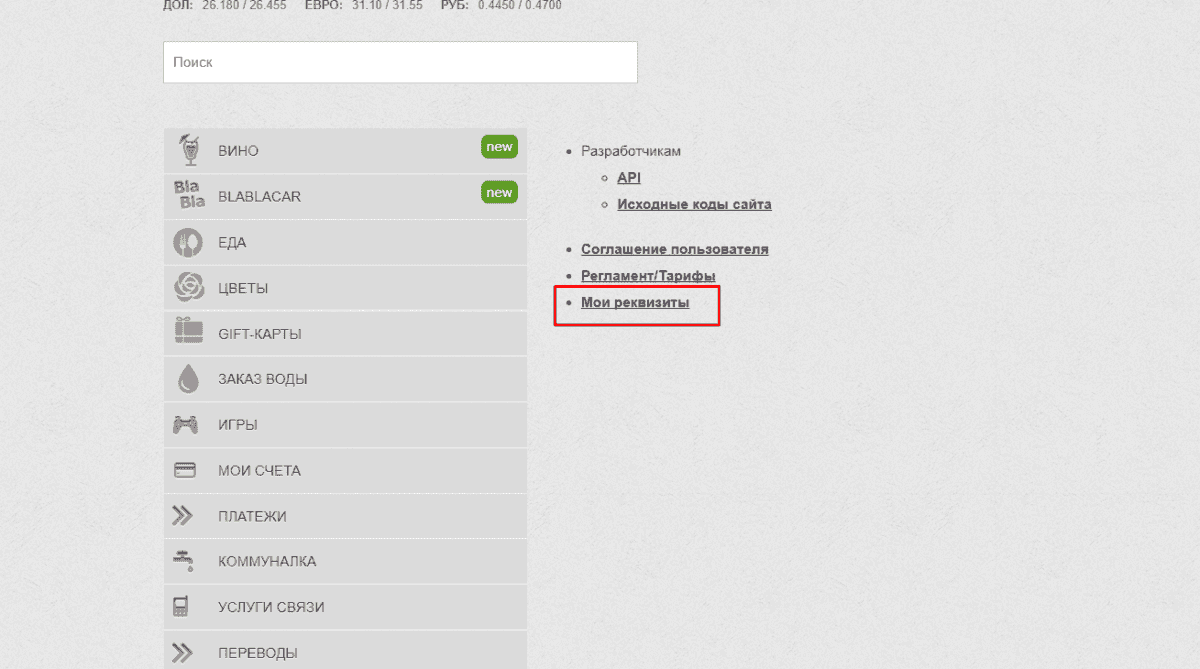Open the ПЕРЕВОДЫ menu item
This screenshot has height=669, width=1200.
point(257,653)
